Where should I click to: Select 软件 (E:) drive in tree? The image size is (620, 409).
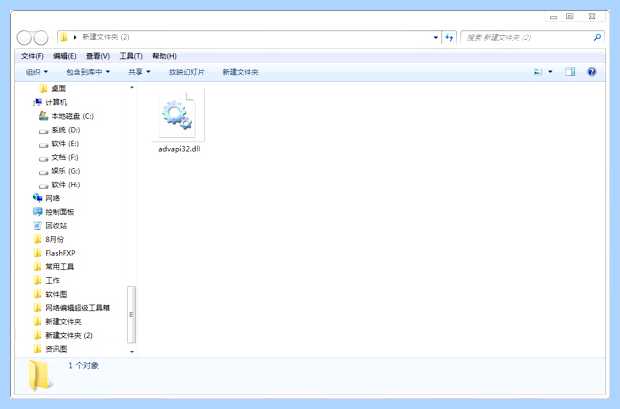(65, 144)
